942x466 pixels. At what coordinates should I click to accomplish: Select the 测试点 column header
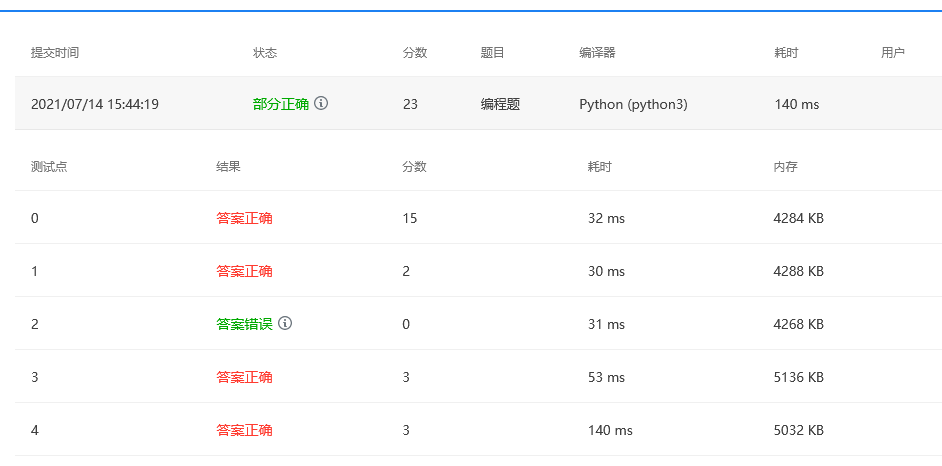[49, 166]
